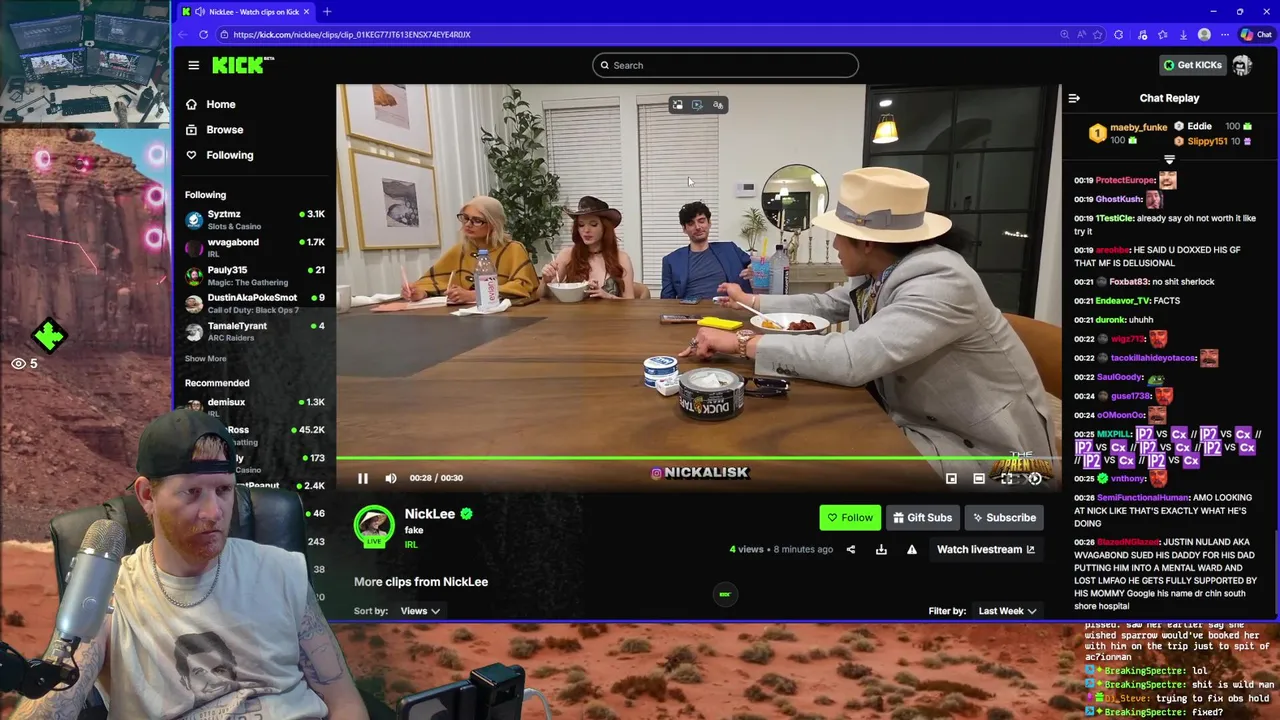Click the browser address bar URL
Screen dimensions: 1280x720
click(x=351, y=34)
